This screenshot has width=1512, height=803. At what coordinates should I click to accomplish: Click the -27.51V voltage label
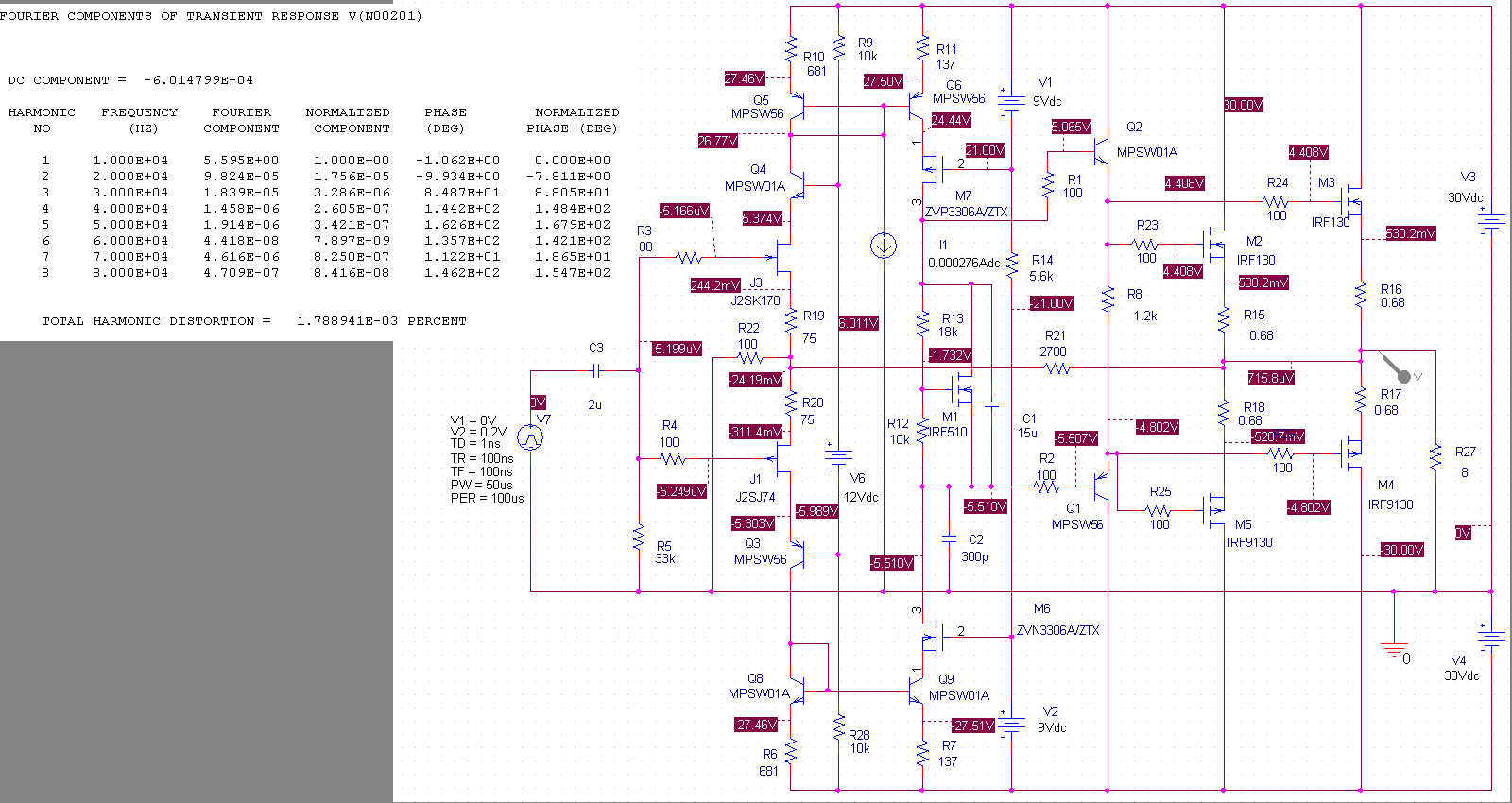click(973, 726)
